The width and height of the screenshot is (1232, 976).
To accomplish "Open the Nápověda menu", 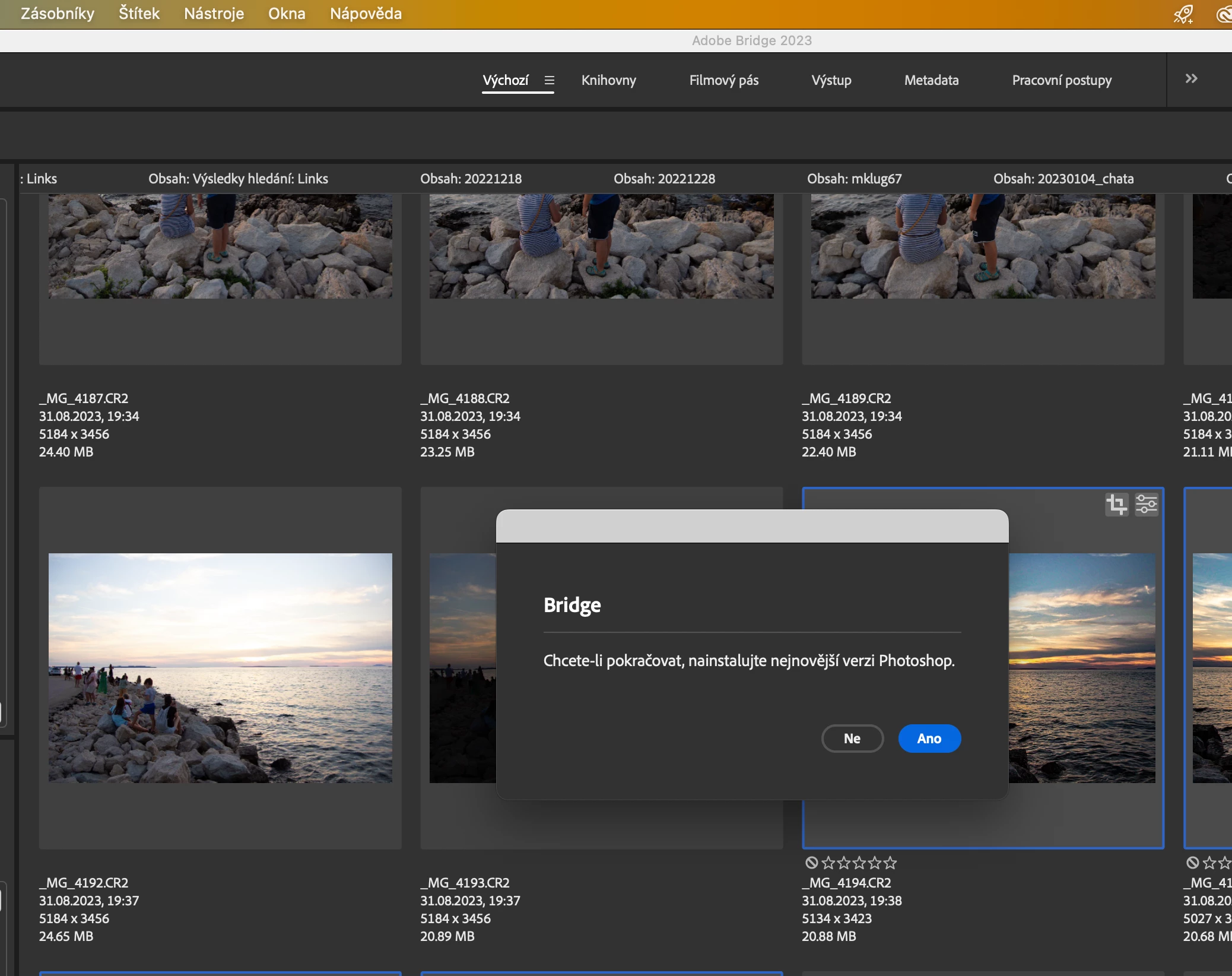I will (366, 14).
